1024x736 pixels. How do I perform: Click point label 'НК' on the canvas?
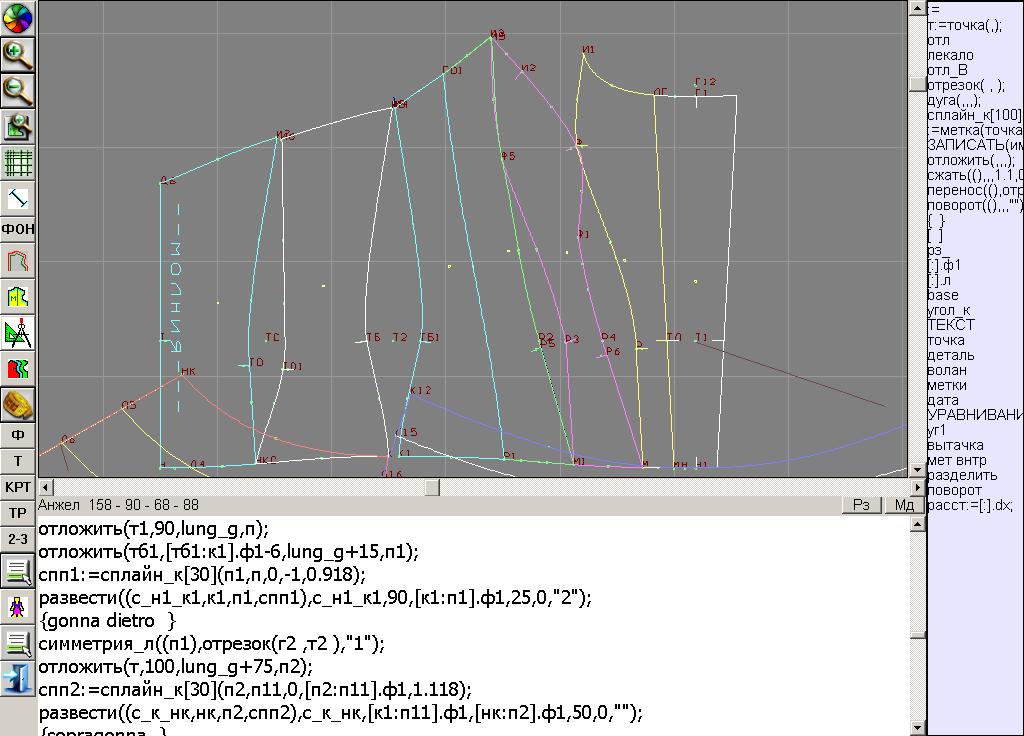point(188,372)
